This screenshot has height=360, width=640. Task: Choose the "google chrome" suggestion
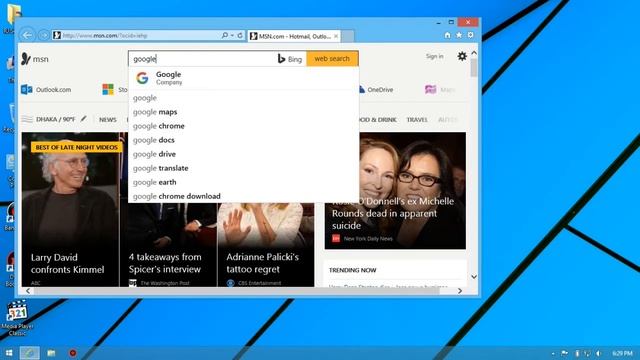(x=244, y=126)
